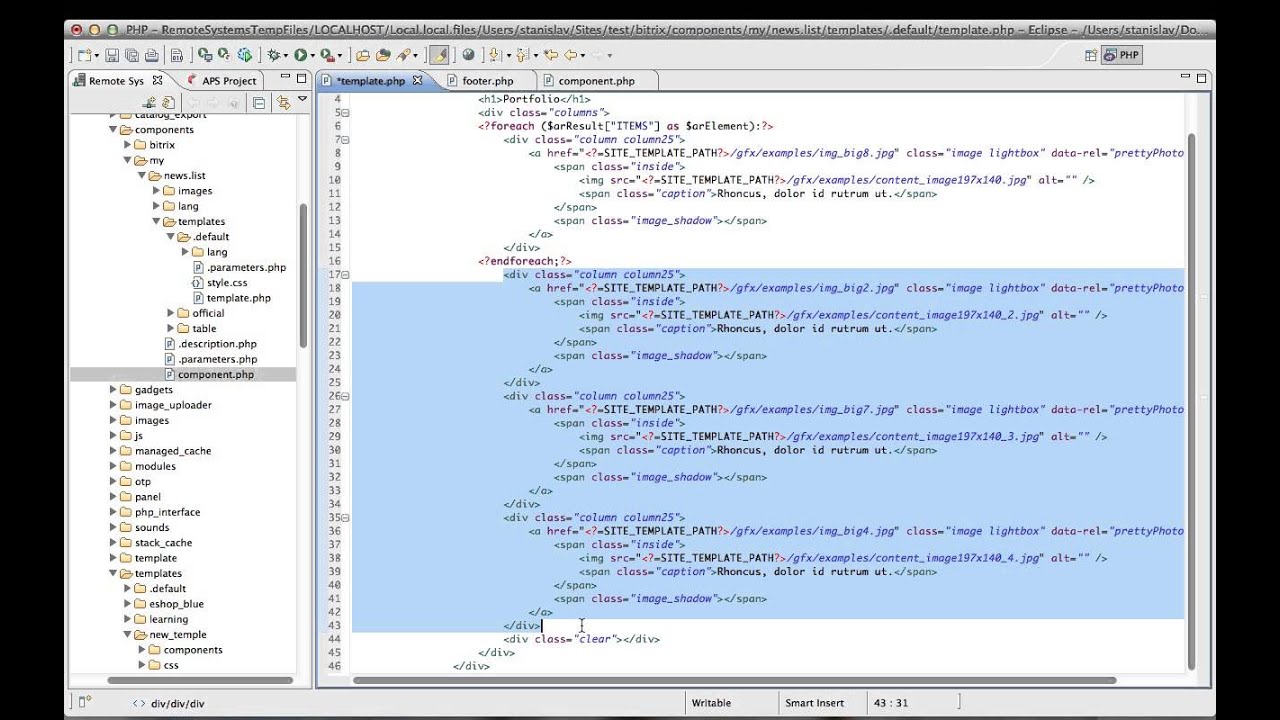
Task: Maximize the editor area
Action: [1201, 78]
